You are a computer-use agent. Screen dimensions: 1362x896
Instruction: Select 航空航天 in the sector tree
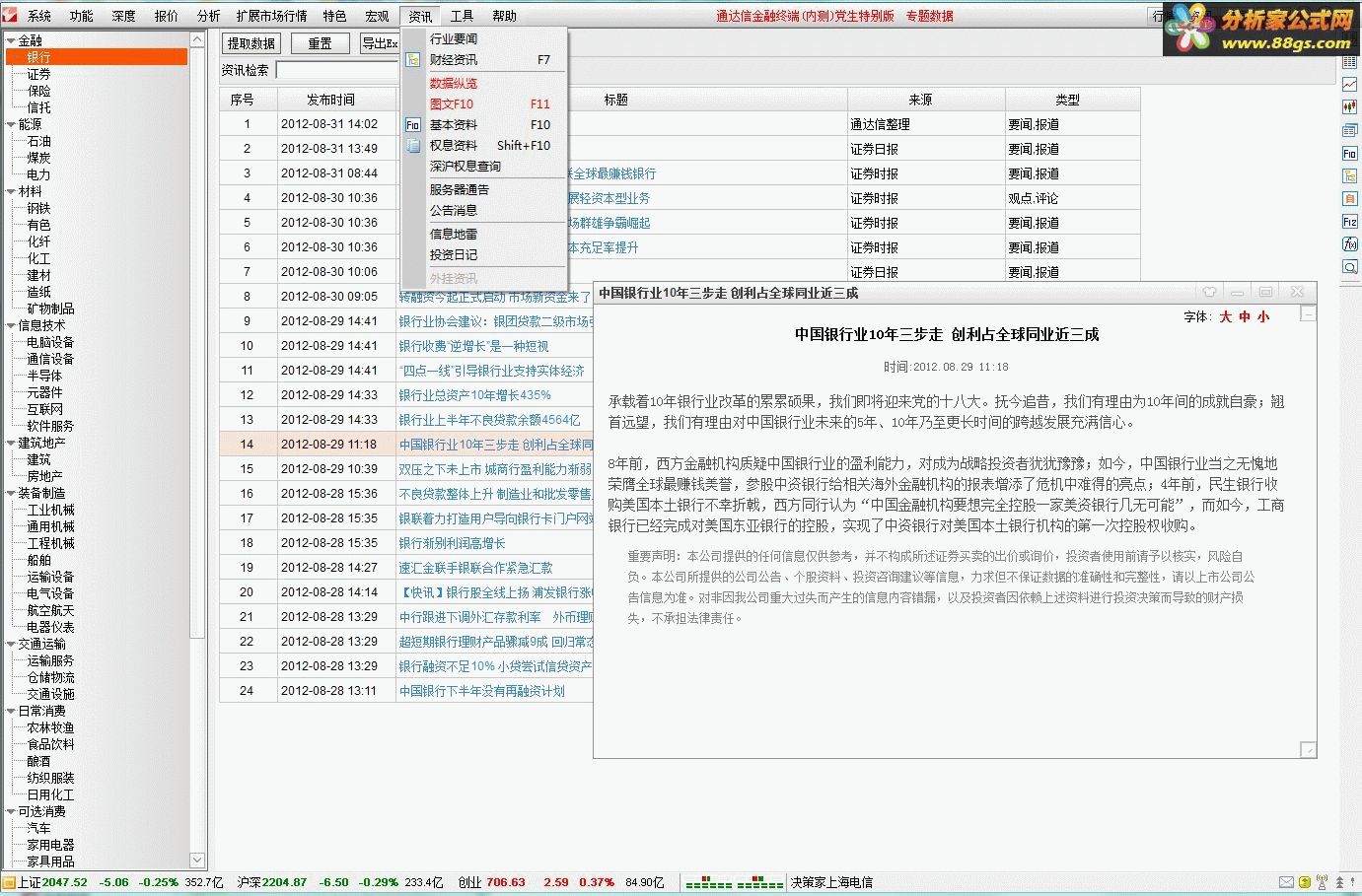point(51,610)
